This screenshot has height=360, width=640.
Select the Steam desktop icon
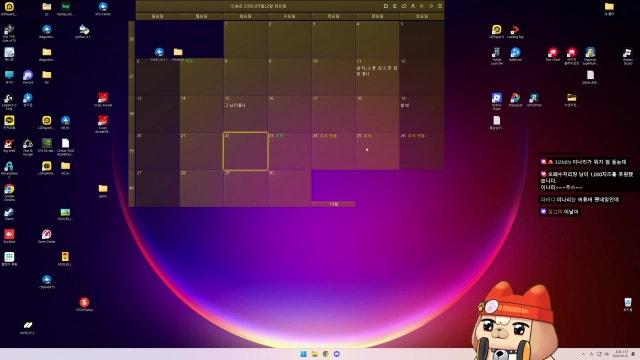9,214
